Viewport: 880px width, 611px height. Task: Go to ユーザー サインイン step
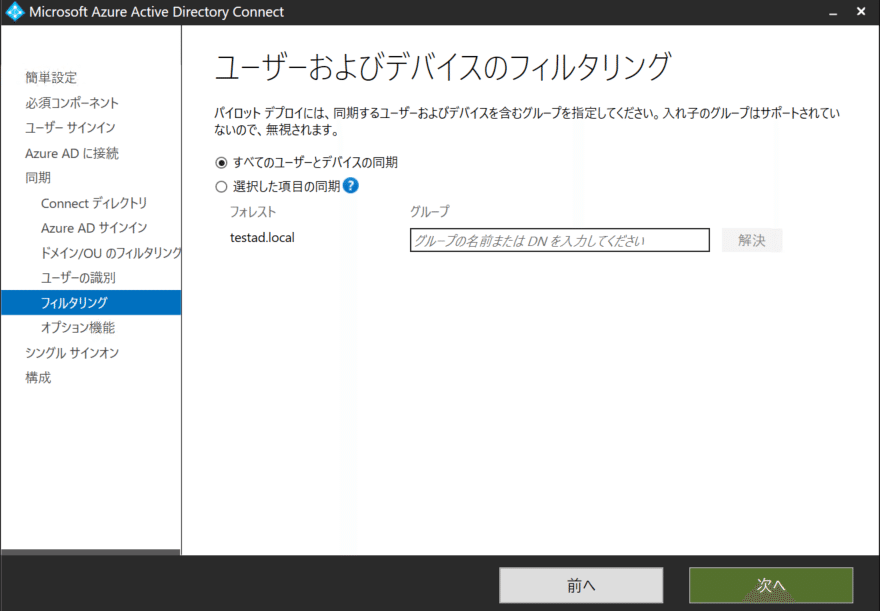pyautogui.click(x=70, y=127)
